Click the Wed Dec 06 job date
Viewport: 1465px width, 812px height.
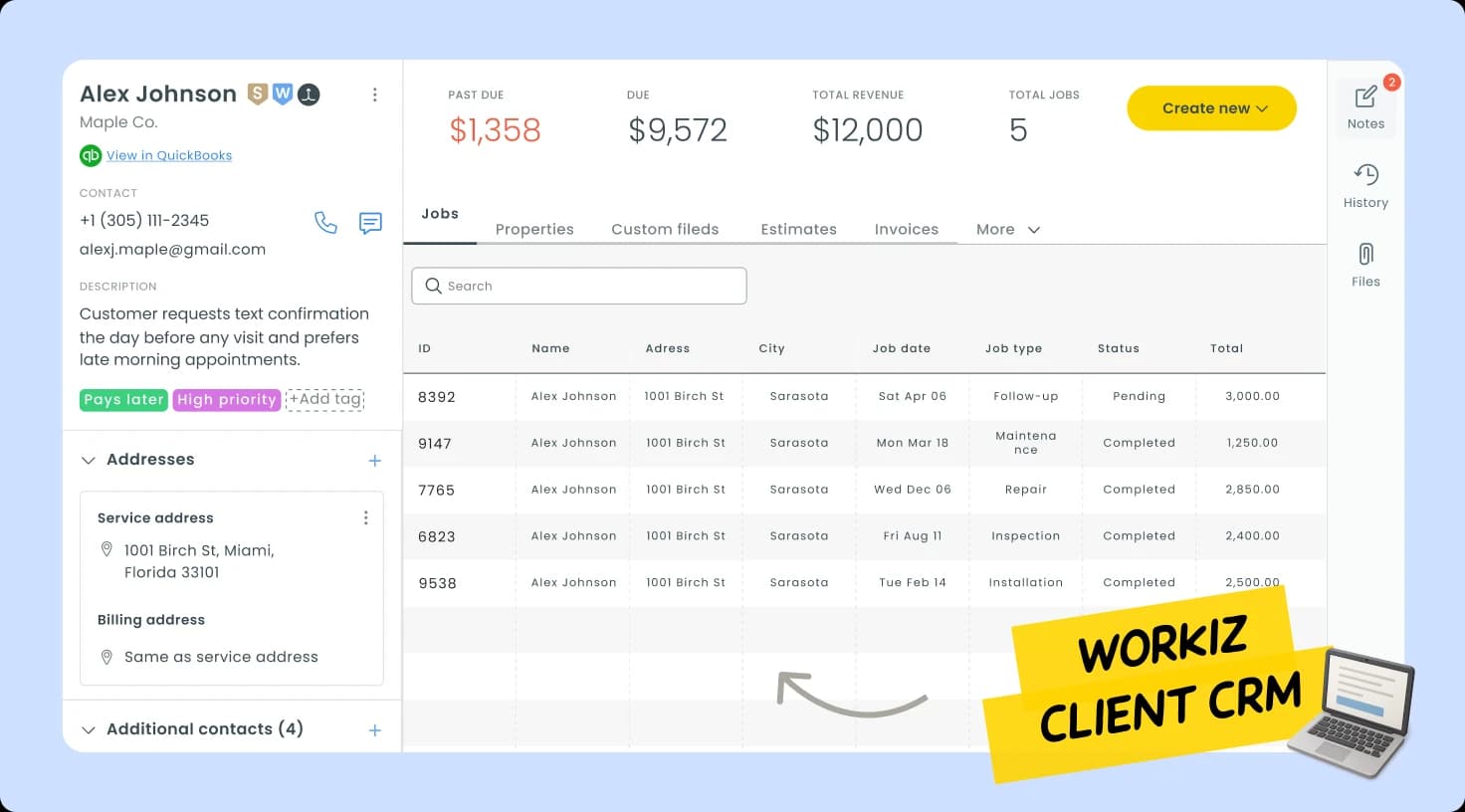click(x=913, y=490)
